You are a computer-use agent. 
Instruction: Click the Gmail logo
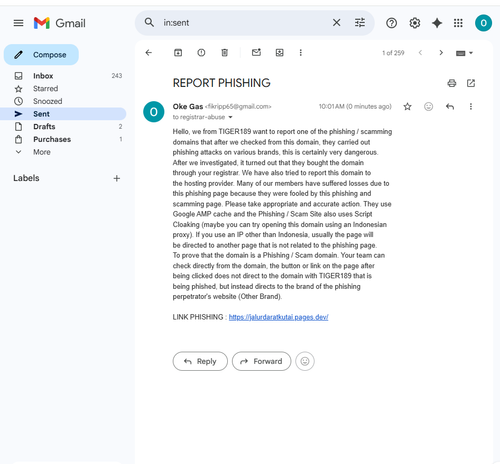pyautogui.click(x=60, y=23)
